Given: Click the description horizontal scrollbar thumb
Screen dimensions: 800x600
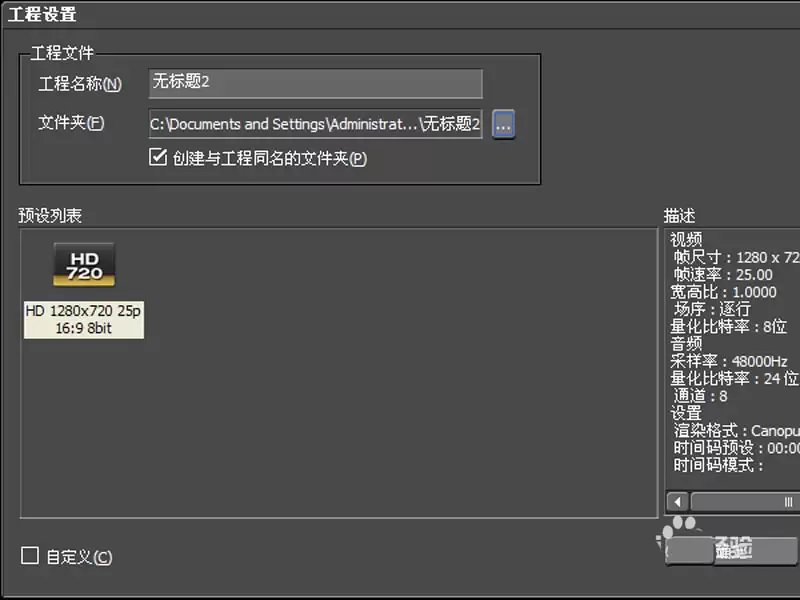Looking at the screenshot, I should pos(746,502).
